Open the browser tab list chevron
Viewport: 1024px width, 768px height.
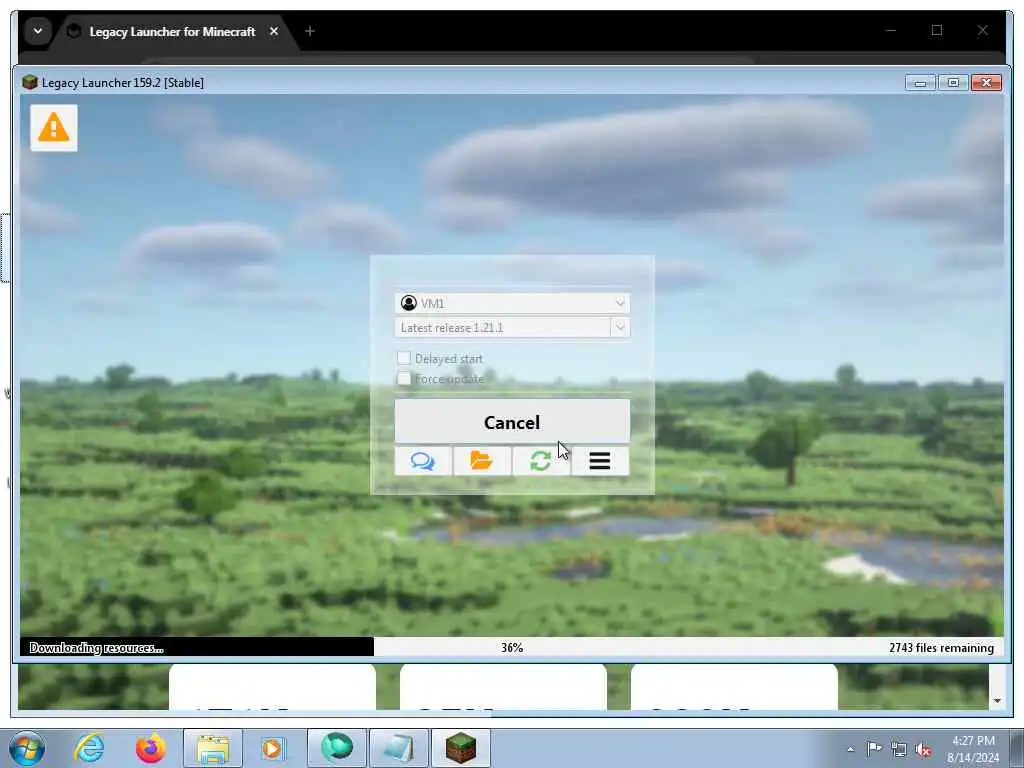(x=38, y=31)
